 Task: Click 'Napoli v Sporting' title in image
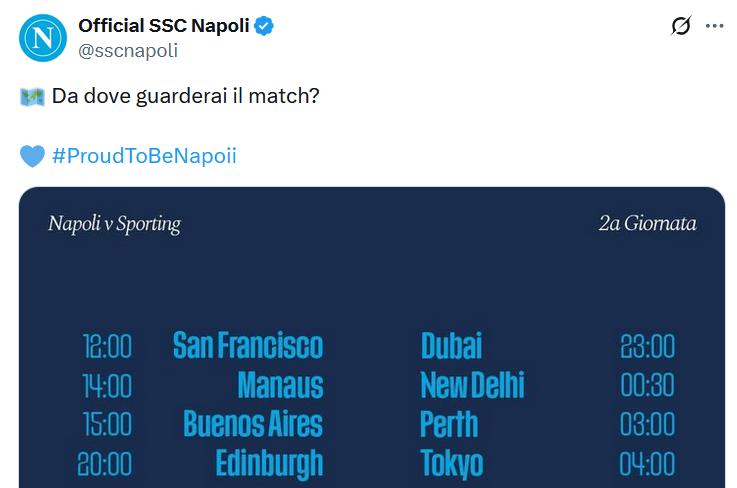(x=114, y=224)
